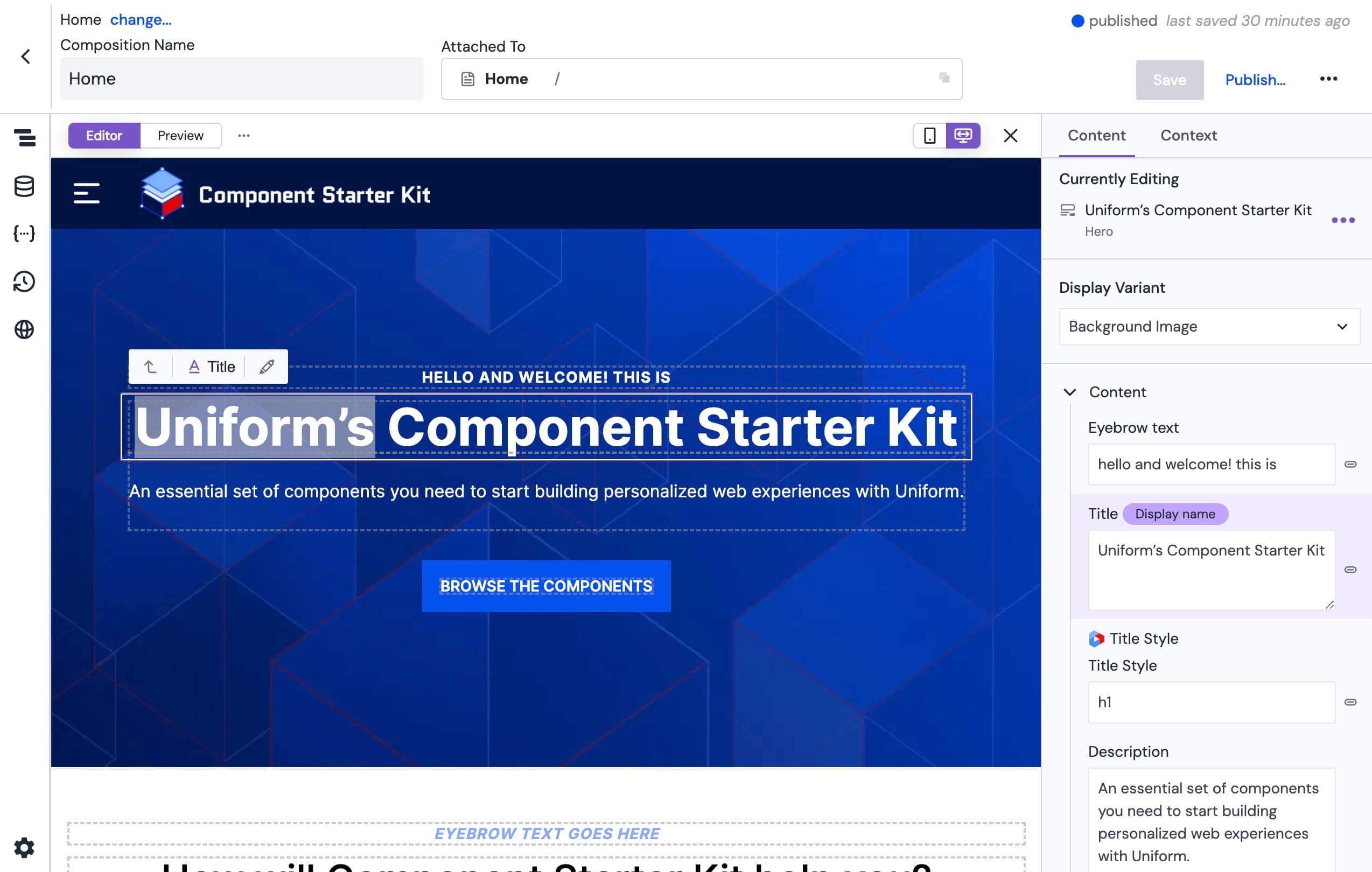Switch to Editor mode
Screen dimensions: 1372x872
click(104, 136)
